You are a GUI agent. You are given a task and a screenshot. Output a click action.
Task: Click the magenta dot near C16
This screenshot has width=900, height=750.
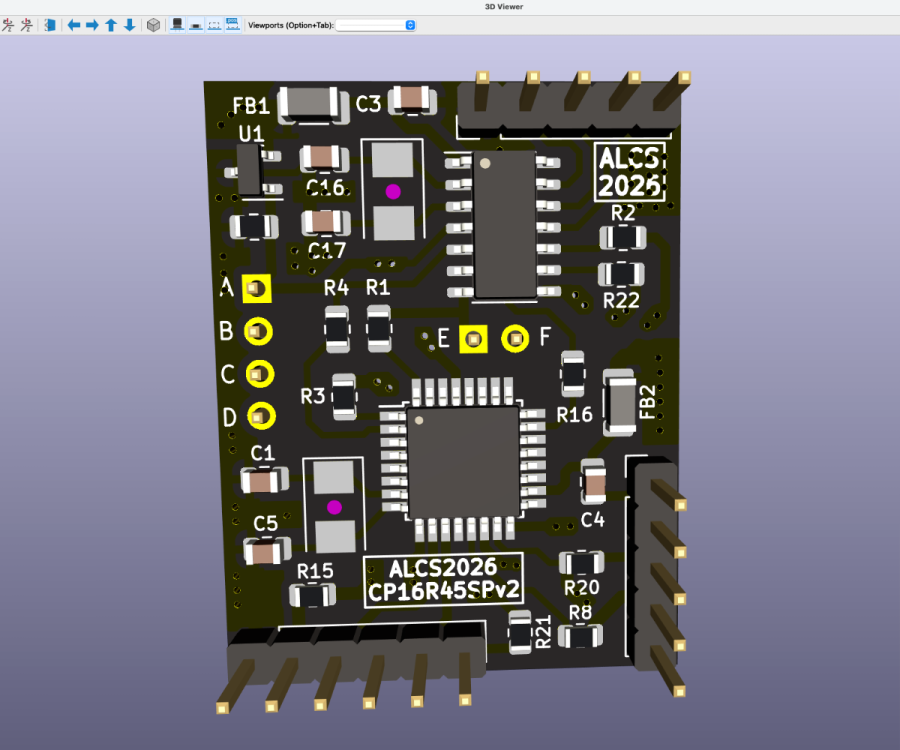coord(393,192)
